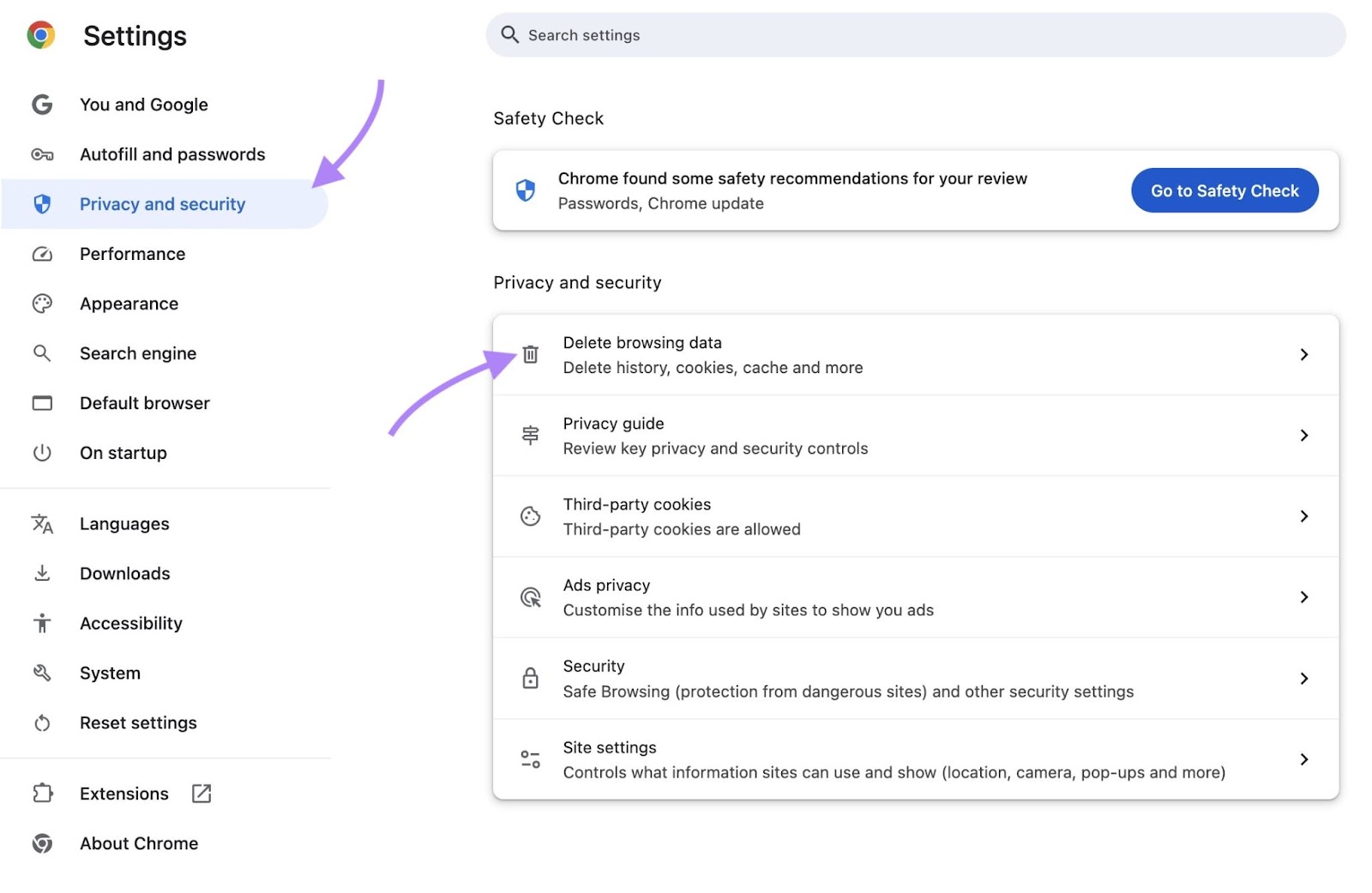
Task: Click the Extensions external link icon
Action: click(x=202, y=793)
